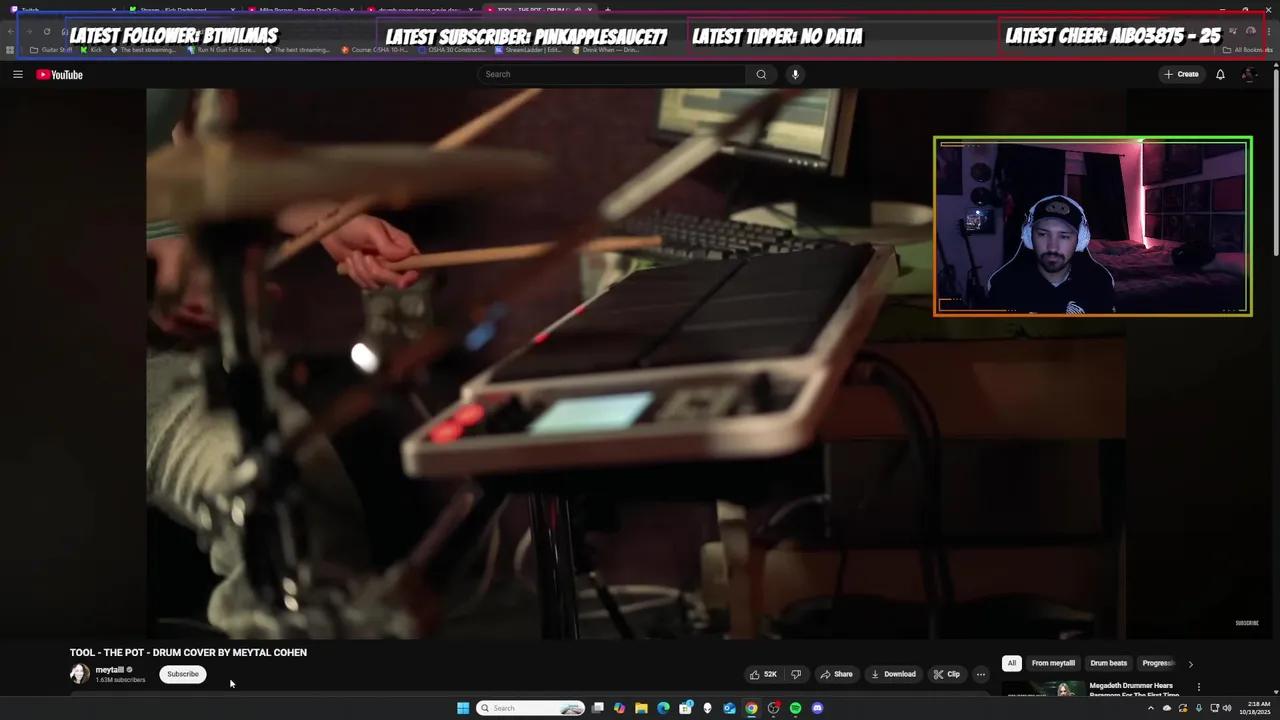The width and height of the screenshot is (1280, 720).
Task: Open Task View from the taskbar
Action: click(597, 708)
